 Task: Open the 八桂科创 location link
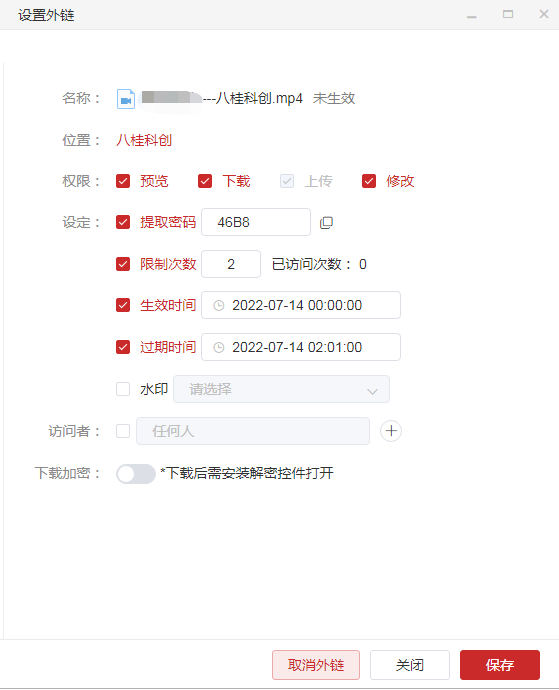click(x=144, y=140)
